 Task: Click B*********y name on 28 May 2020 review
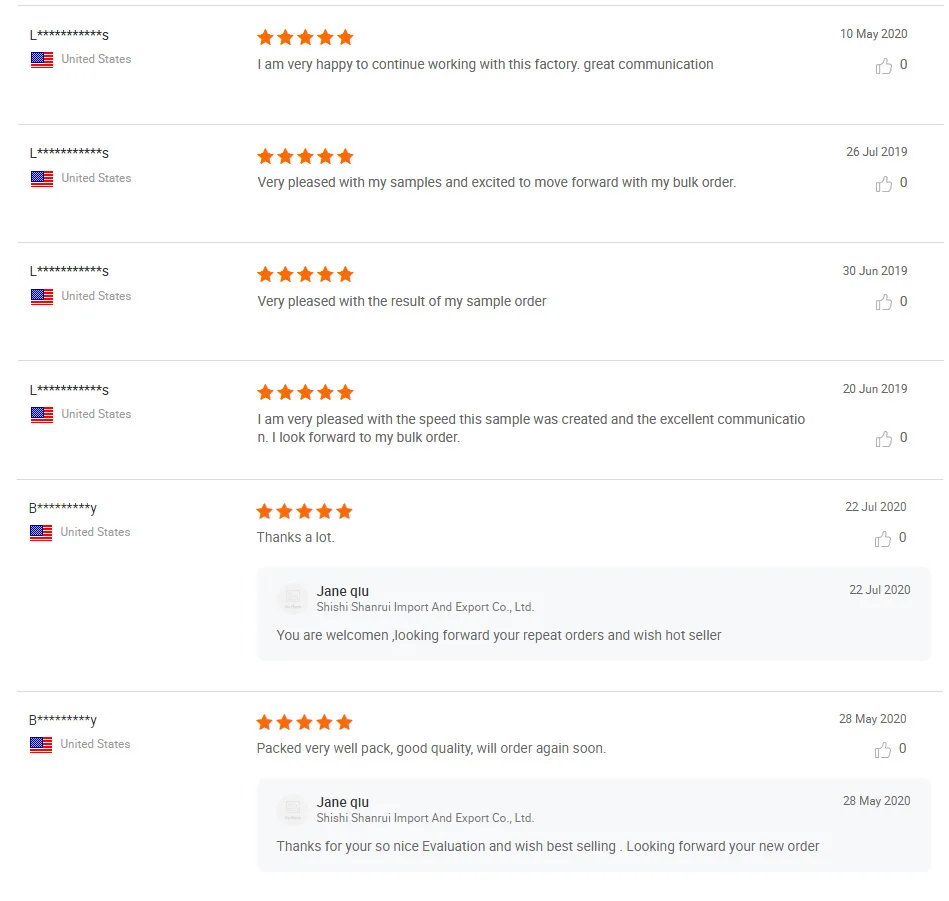point(63,721)
